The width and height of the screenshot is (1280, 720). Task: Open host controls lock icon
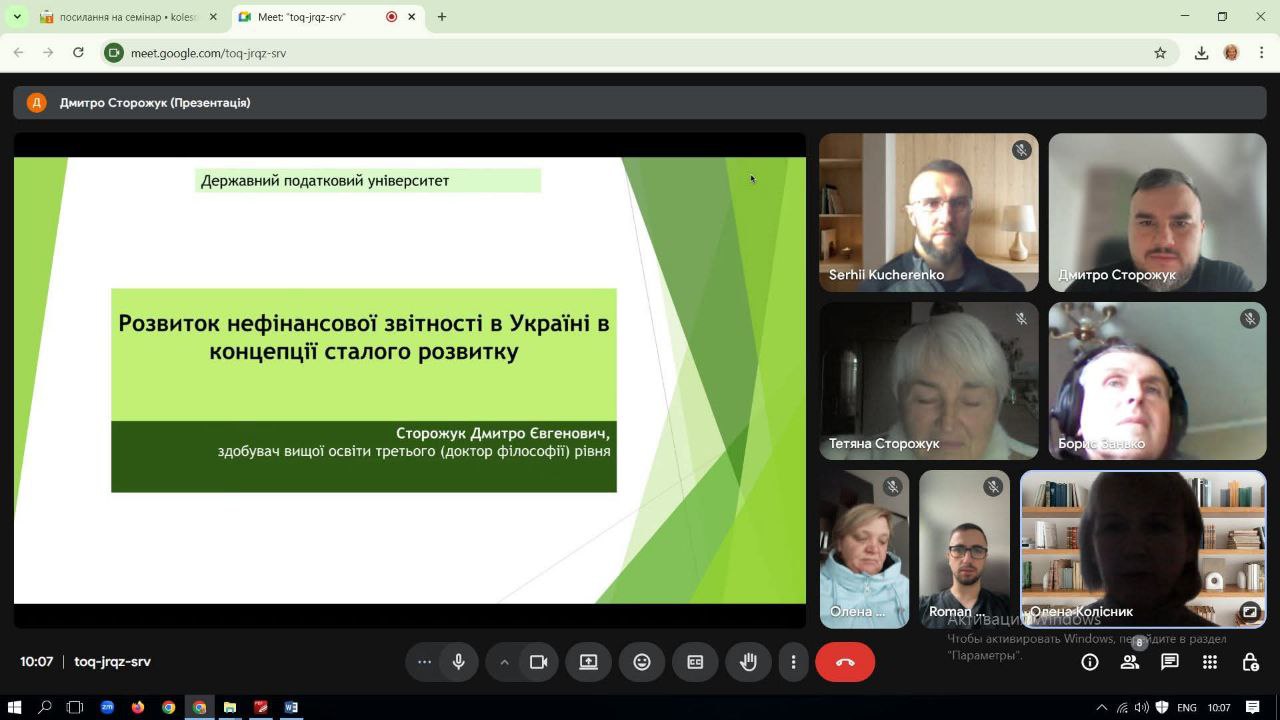point(1250,662)
